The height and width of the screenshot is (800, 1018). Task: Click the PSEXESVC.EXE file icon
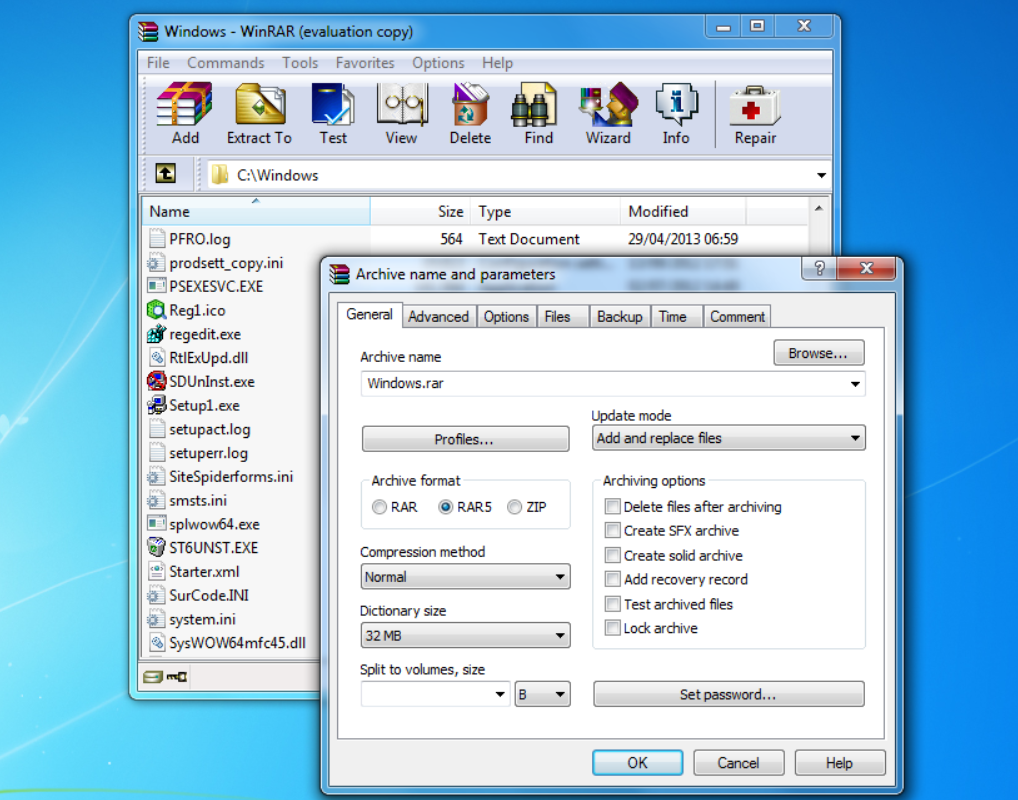click(x=156, y=286)
